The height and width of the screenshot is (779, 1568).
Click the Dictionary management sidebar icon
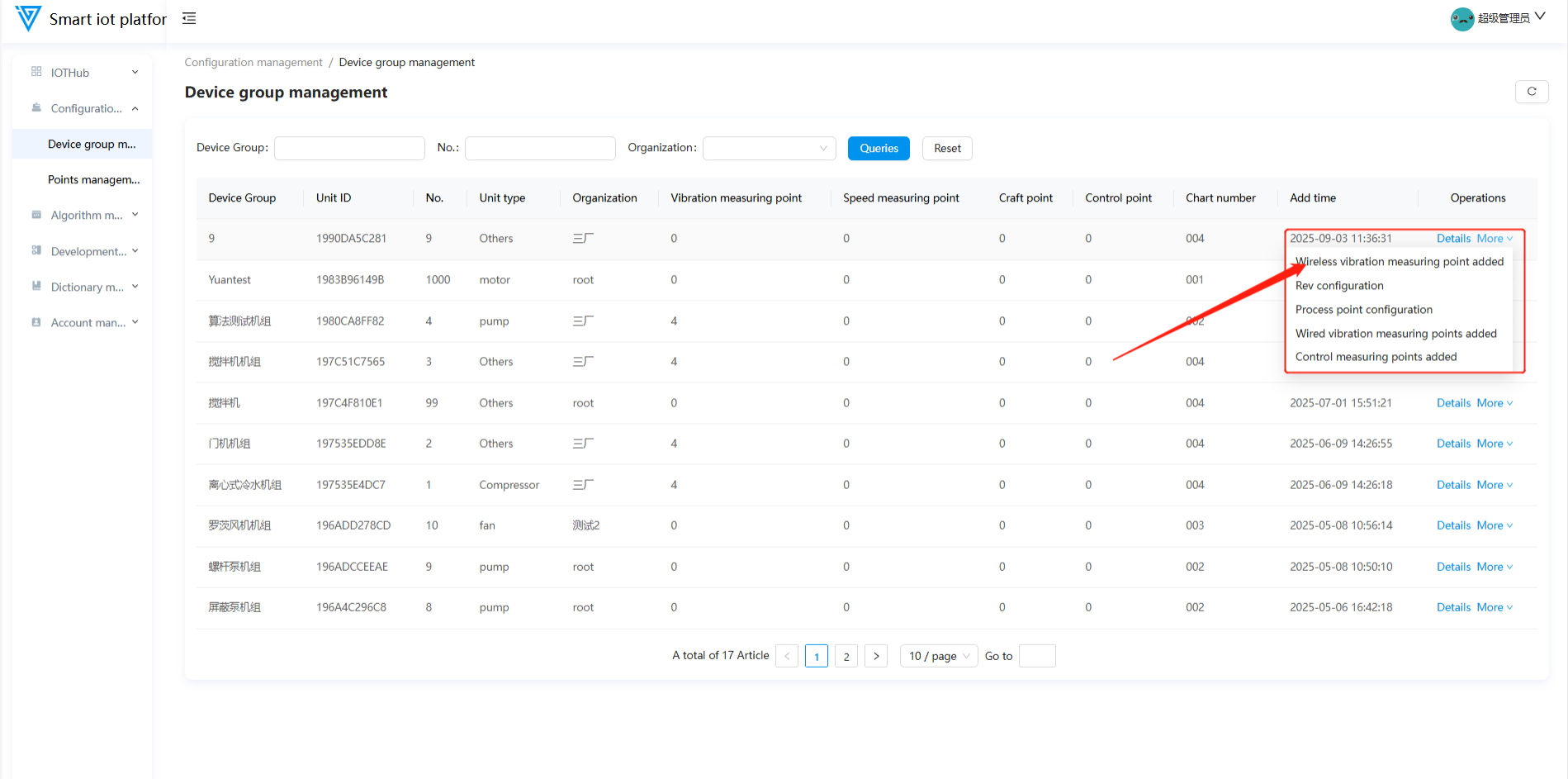coord(36,287)
